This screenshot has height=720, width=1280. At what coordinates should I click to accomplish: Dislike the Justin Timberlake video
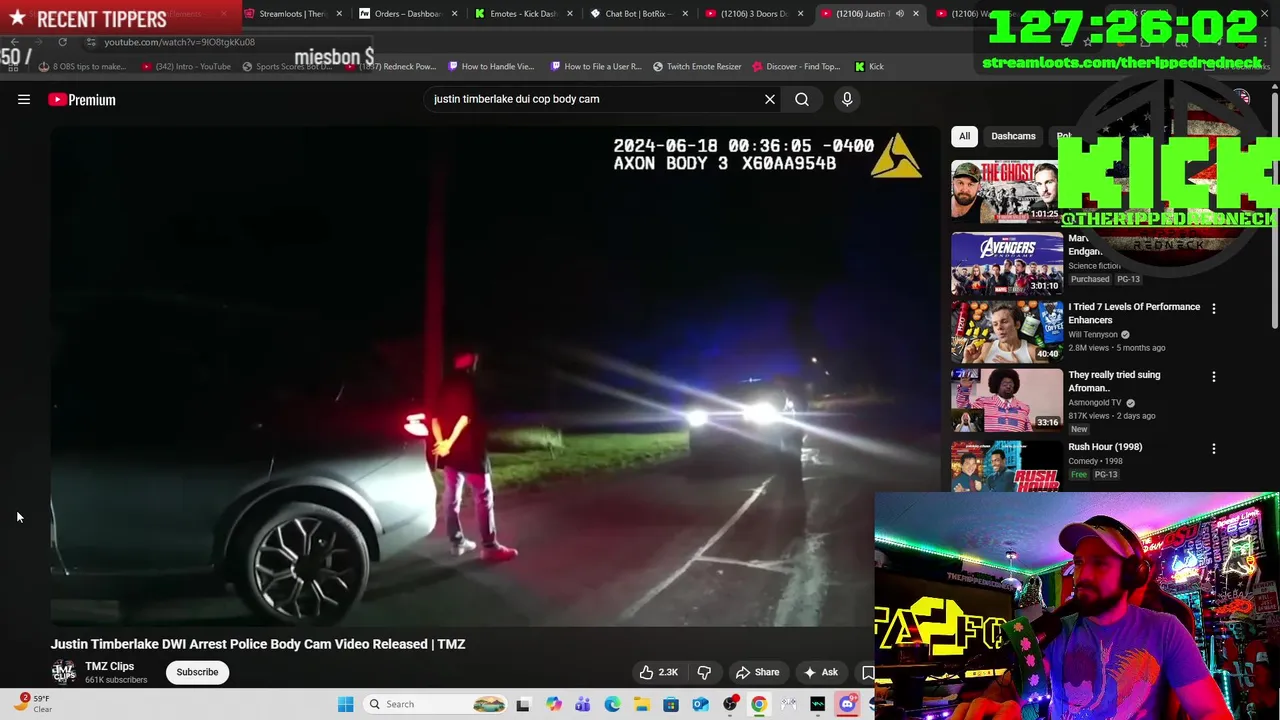click(704, 672)
